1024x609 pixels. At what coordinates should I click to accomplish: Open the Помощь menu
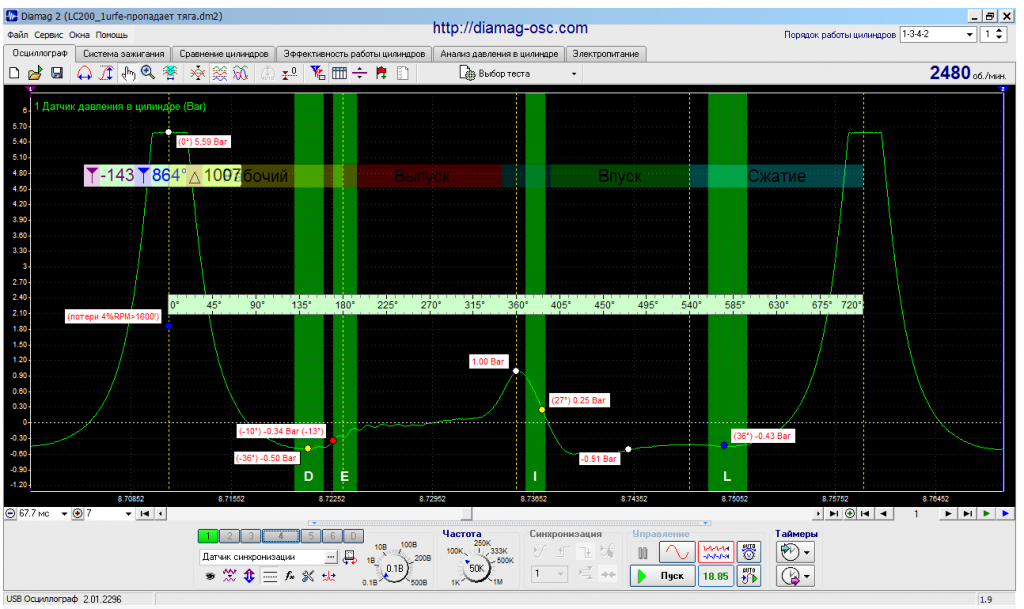pos(112,35)
